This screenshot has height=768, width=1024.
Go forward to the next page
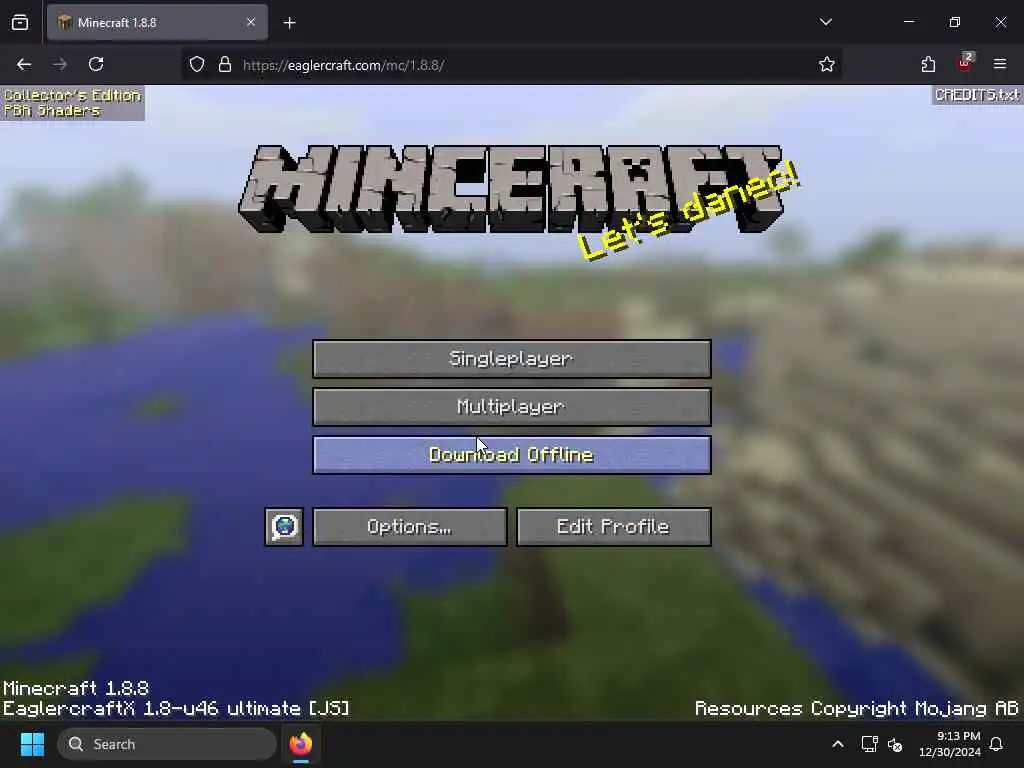(60, 64)
